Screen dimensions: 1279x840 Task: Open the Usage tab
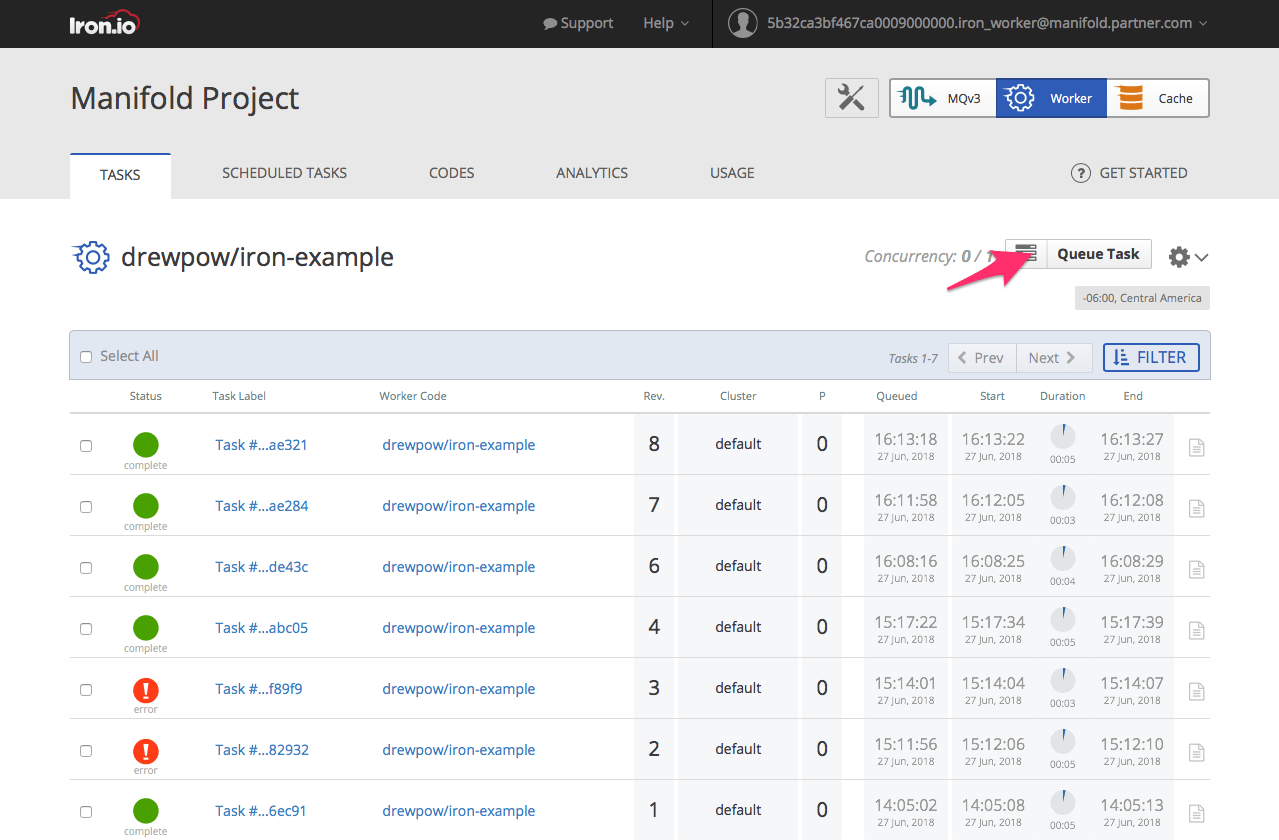coord(732,173)
